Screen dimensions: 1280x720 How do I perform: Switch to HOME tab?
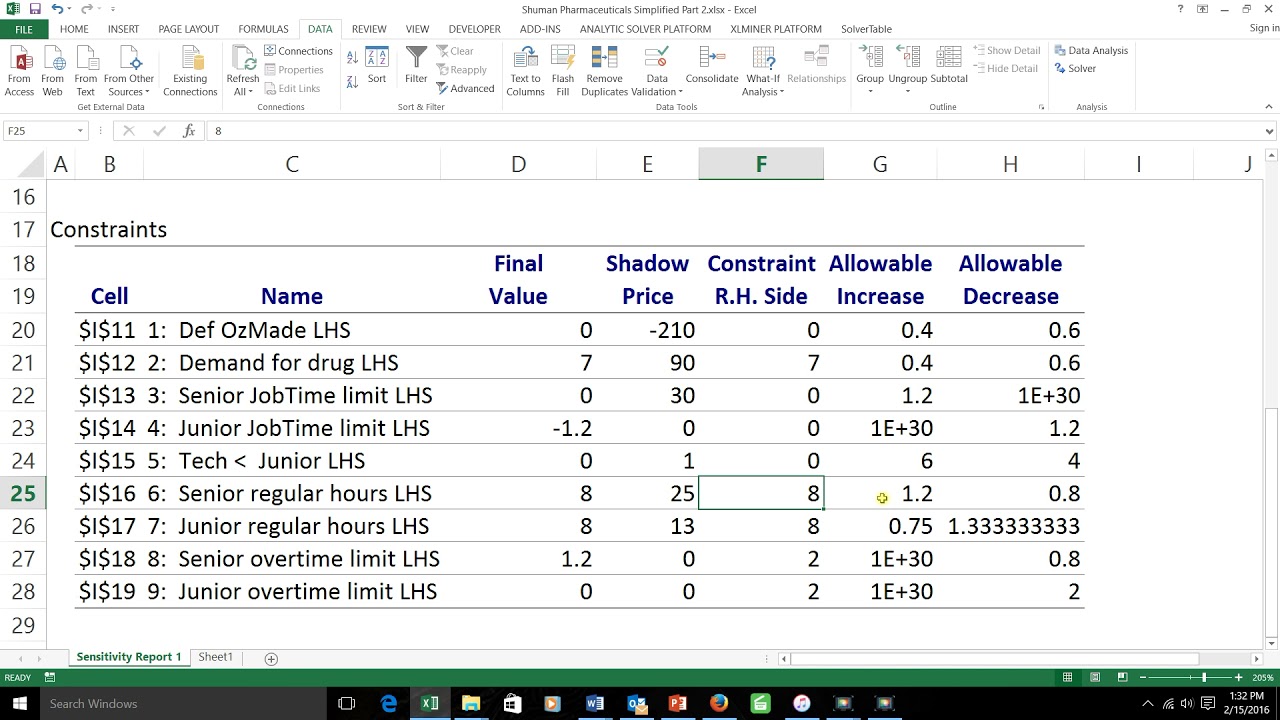tap(74, 29)
